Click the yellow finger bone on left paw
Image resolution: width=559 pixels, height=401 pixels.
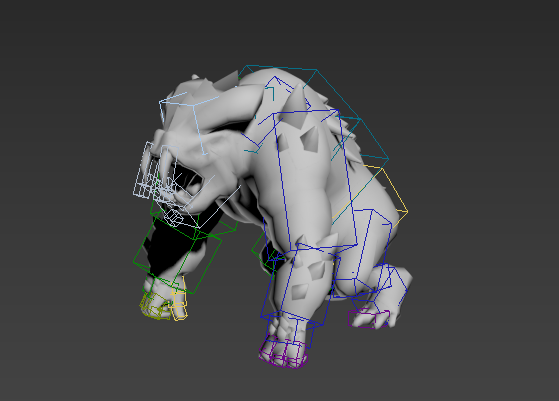click(179, 299)
